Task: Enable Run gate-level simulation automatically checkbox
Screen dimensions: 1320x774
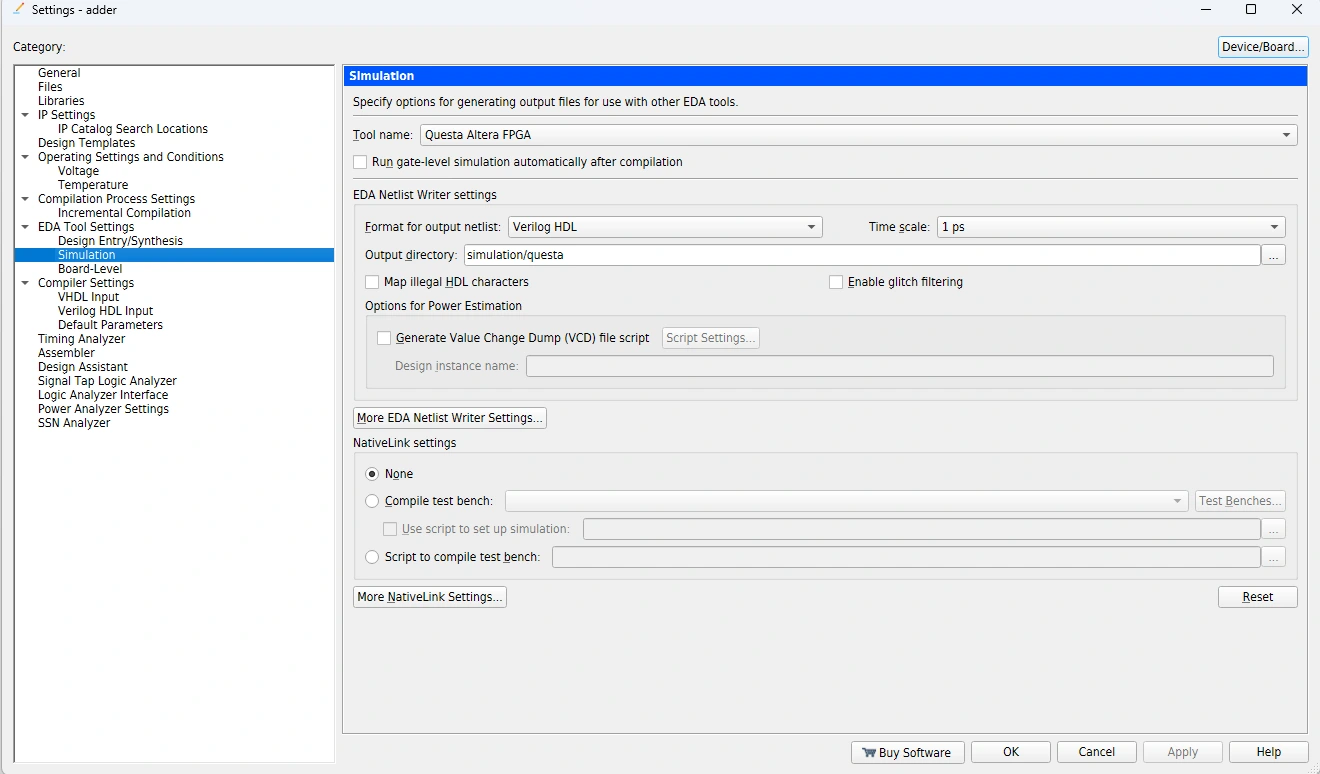Action: click(x=361, y=162)
